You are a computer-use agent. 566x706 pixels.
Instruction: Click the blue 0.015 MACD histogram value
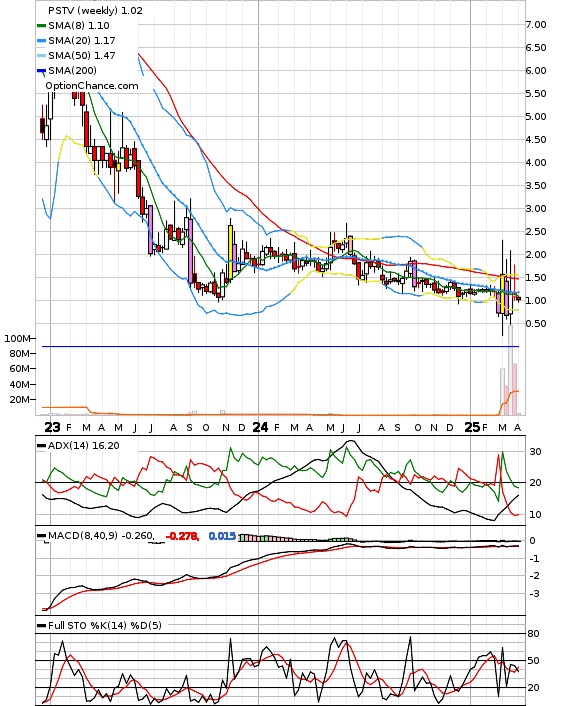click(222, 536)
